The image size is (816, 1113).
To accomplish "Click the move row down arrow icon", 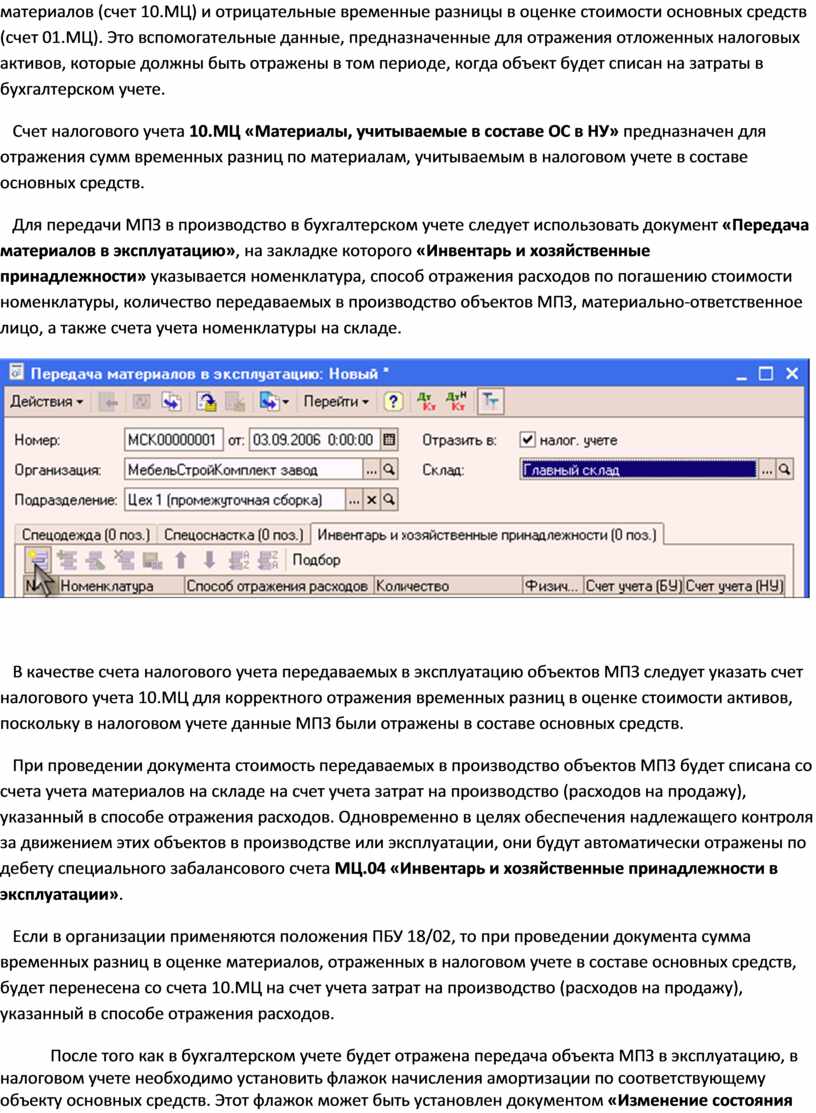I will tap(209, 560).
